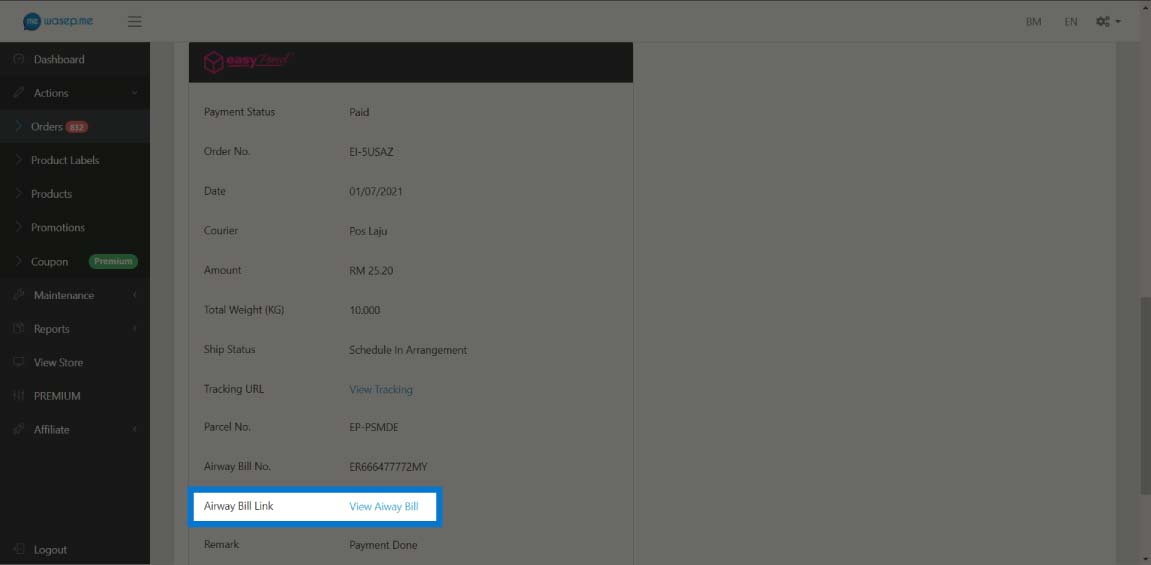This screenshot has height=565, width=1151.
Task: Select the Schedule In Arrangement status
Action: (x=408, y=350)
